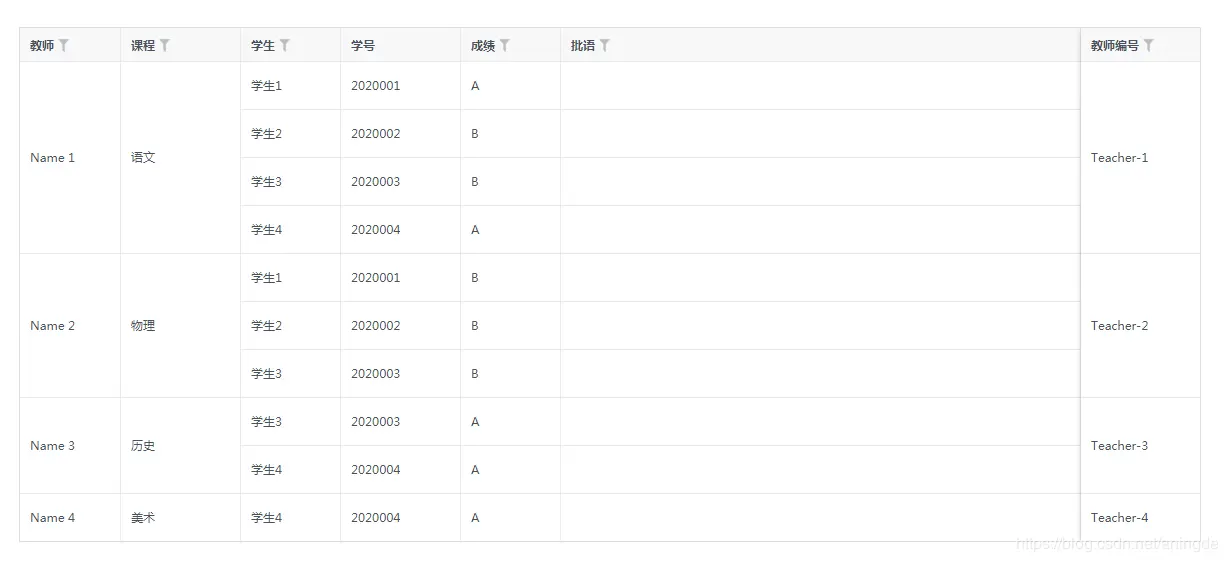Click the 课程 column header label
This screenshot has height=562, width=1228.
(143, 46)
